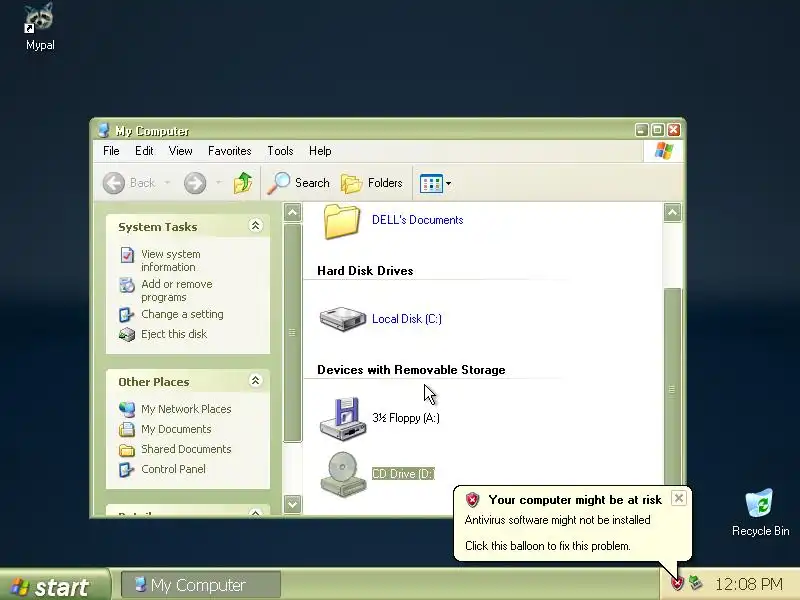This screenshot has width=800, height=600.
Task: Select the 3½ Floppy (A:) drive icon
Action: (343, 418)
